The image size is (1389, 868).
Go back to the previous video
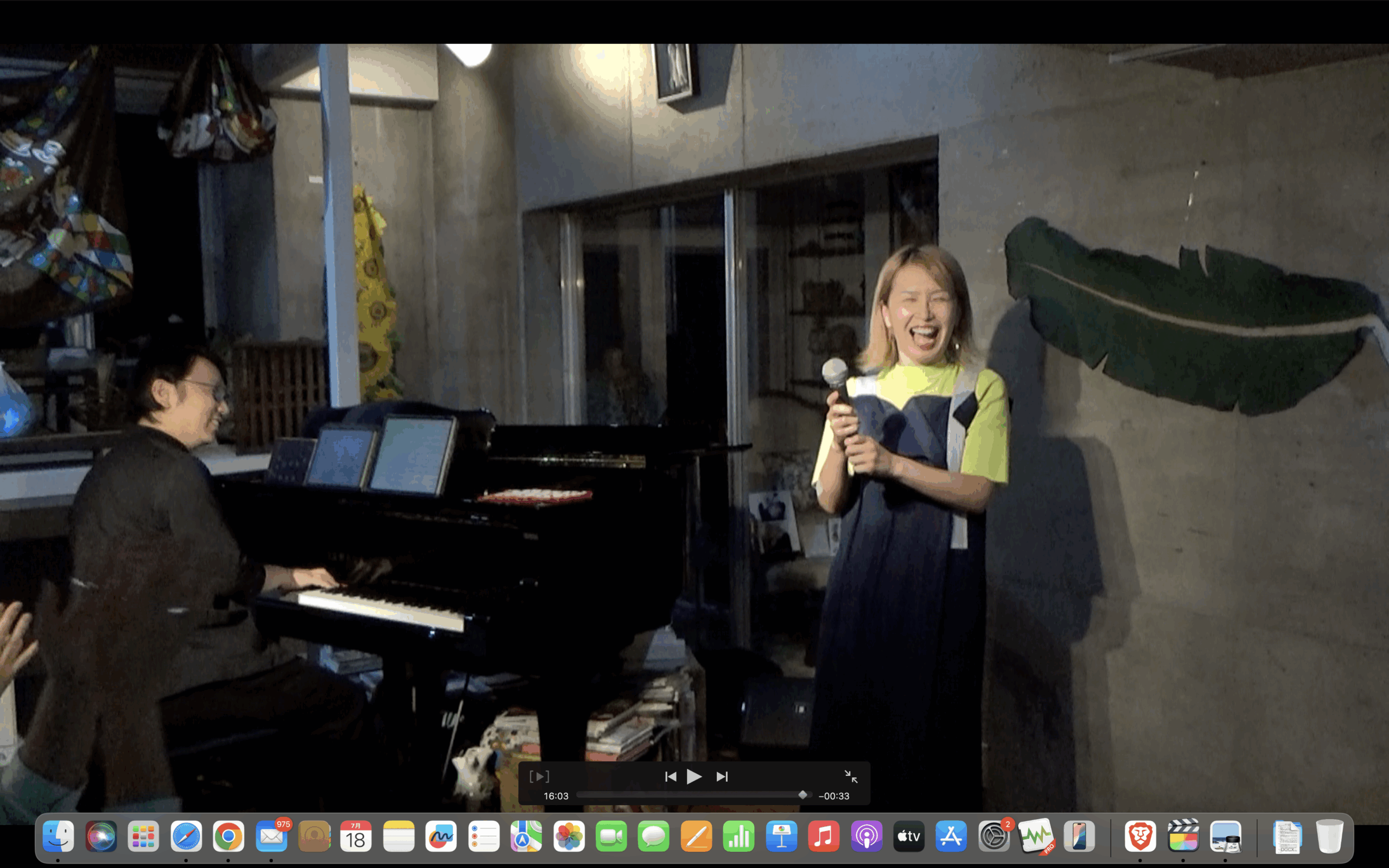[x=670, y=777]
